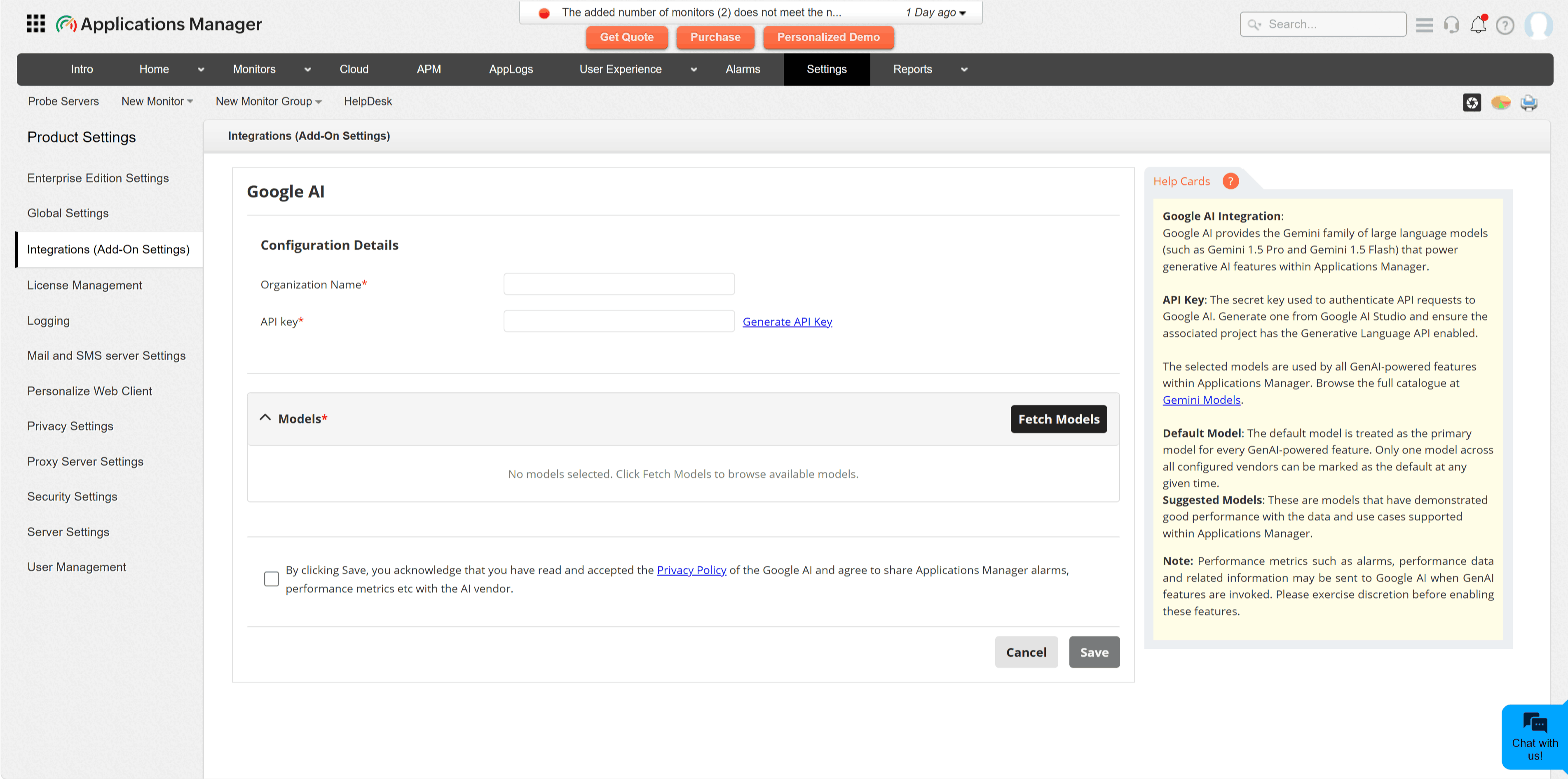Open the apps grid launcher icon
The width and height of the screenshot is (1568, 779).
pos(36,24)
